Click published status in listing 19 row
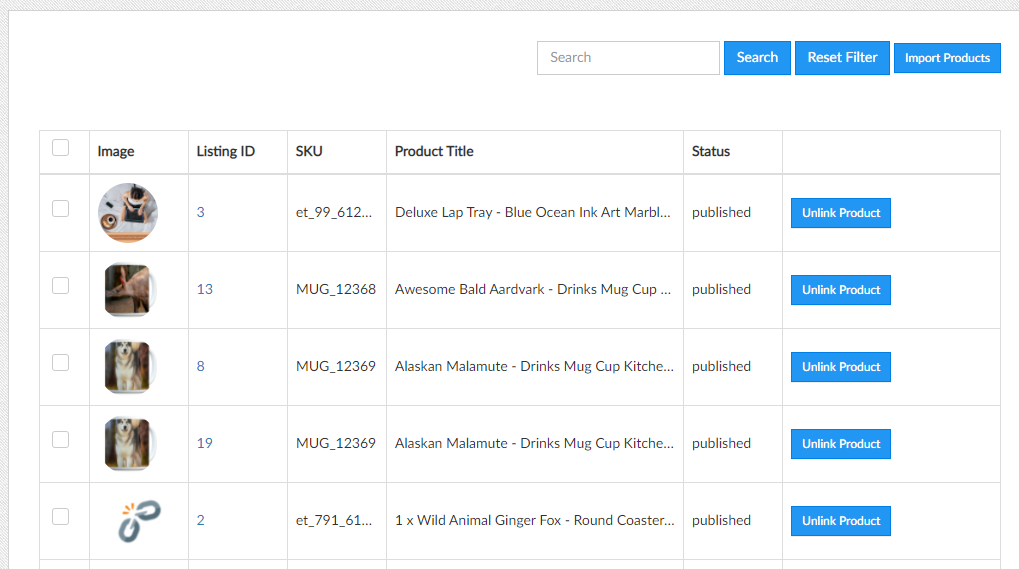 pyautogui.click(x=721, y=444)
